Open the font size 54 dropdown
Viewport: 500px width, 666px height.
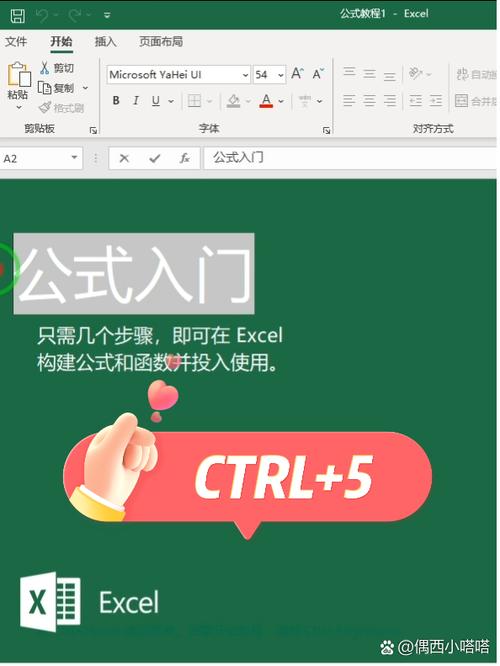click(x=280, y=75)
